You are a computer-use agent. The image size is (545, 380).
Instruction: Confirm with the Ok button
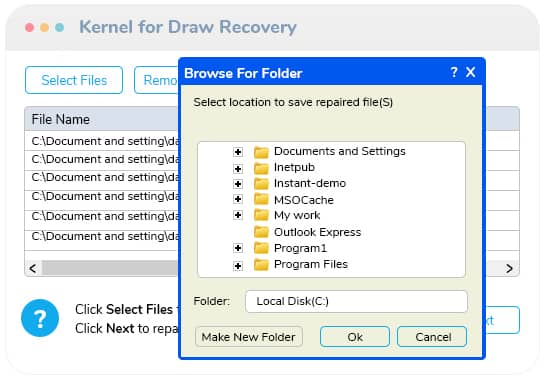(355, 337)
